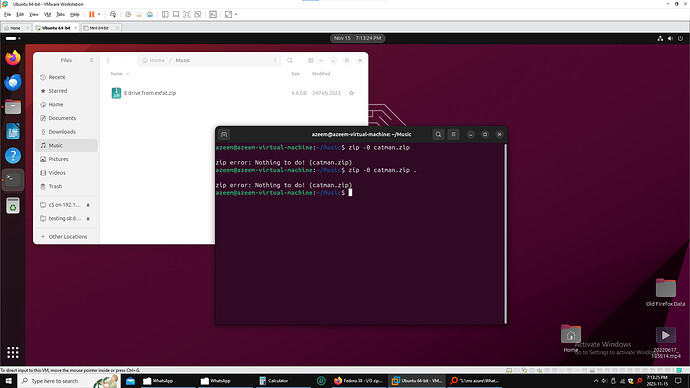Click the terminal window scrollbar
This screenshot has height=388, width=690.
[505, 233]
